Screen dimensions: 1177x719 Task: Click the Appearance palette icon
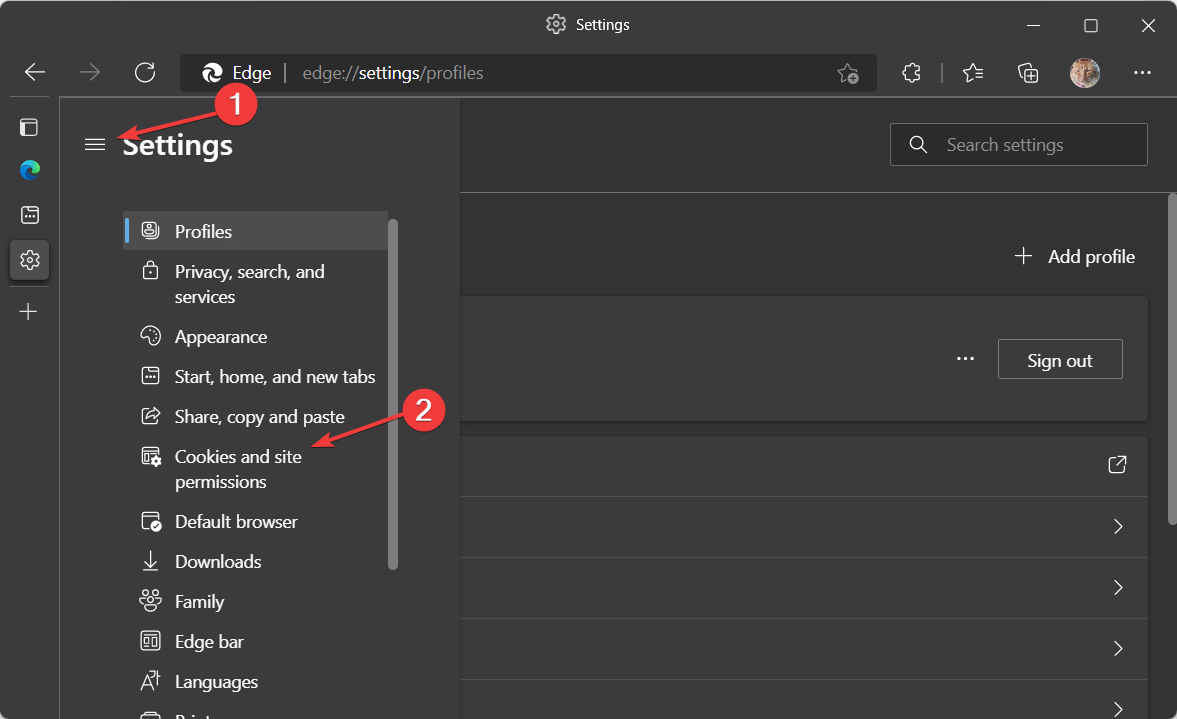(x=150, y=335)
